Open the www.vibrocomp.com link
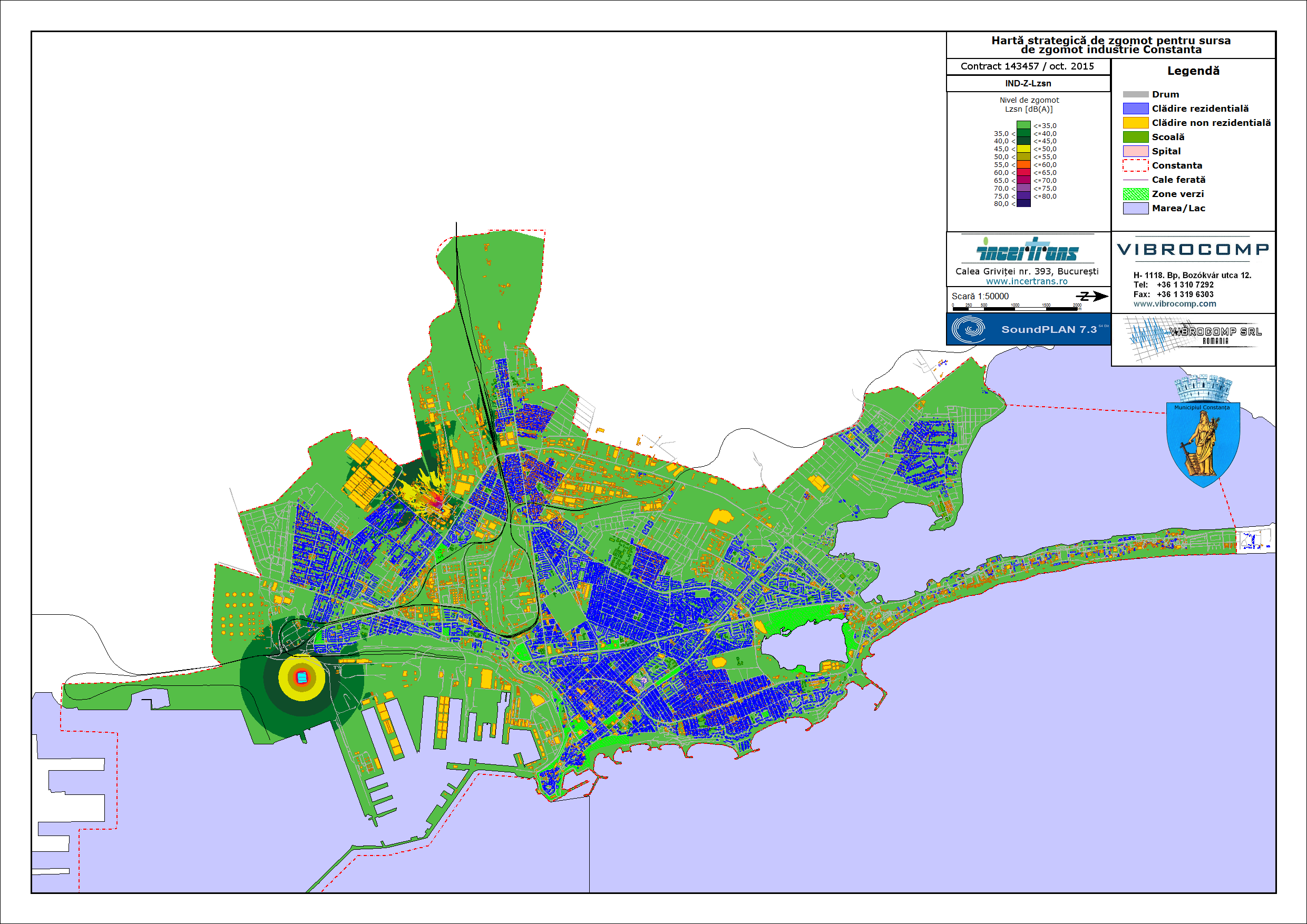Screen dimensions: 1307x924 click(1174, 304)
